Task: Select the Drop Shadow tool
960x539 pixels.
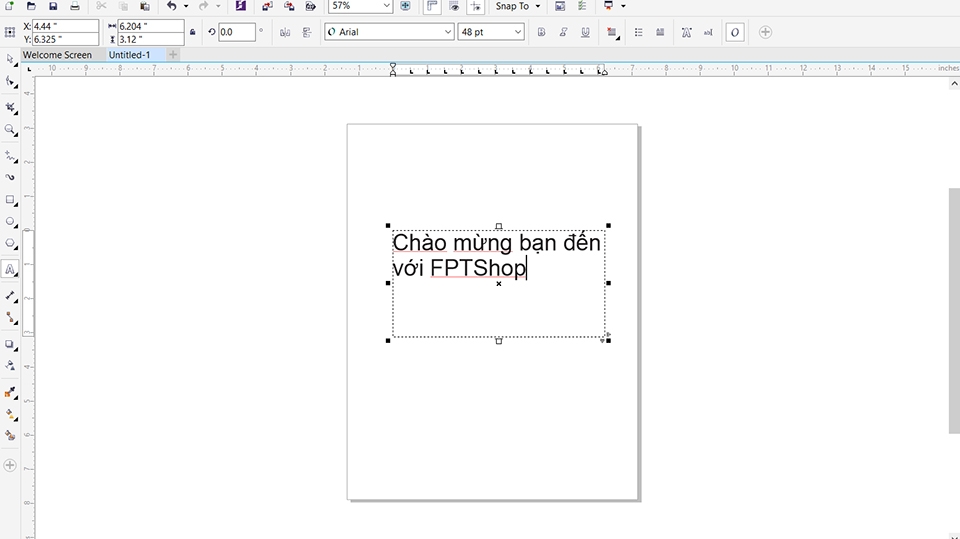Action: pos(10,344)
